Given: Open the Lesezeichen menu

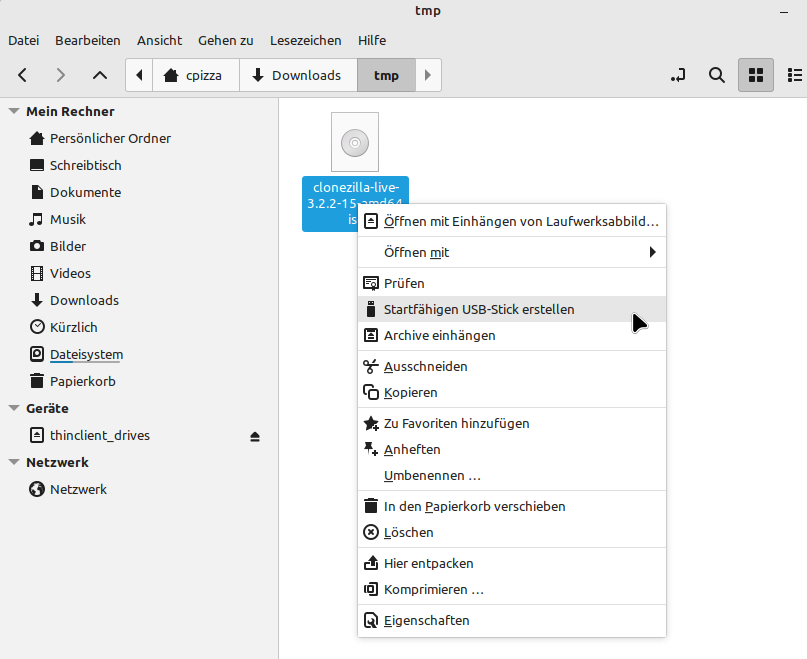Looking at the screenshot, I should tap(305, 40).
